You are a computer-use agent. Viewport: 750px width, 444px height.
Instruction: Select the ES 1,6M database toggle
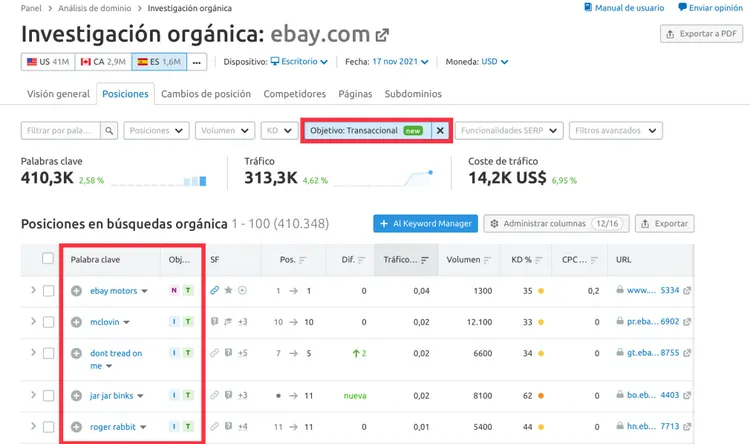point(159,62)
